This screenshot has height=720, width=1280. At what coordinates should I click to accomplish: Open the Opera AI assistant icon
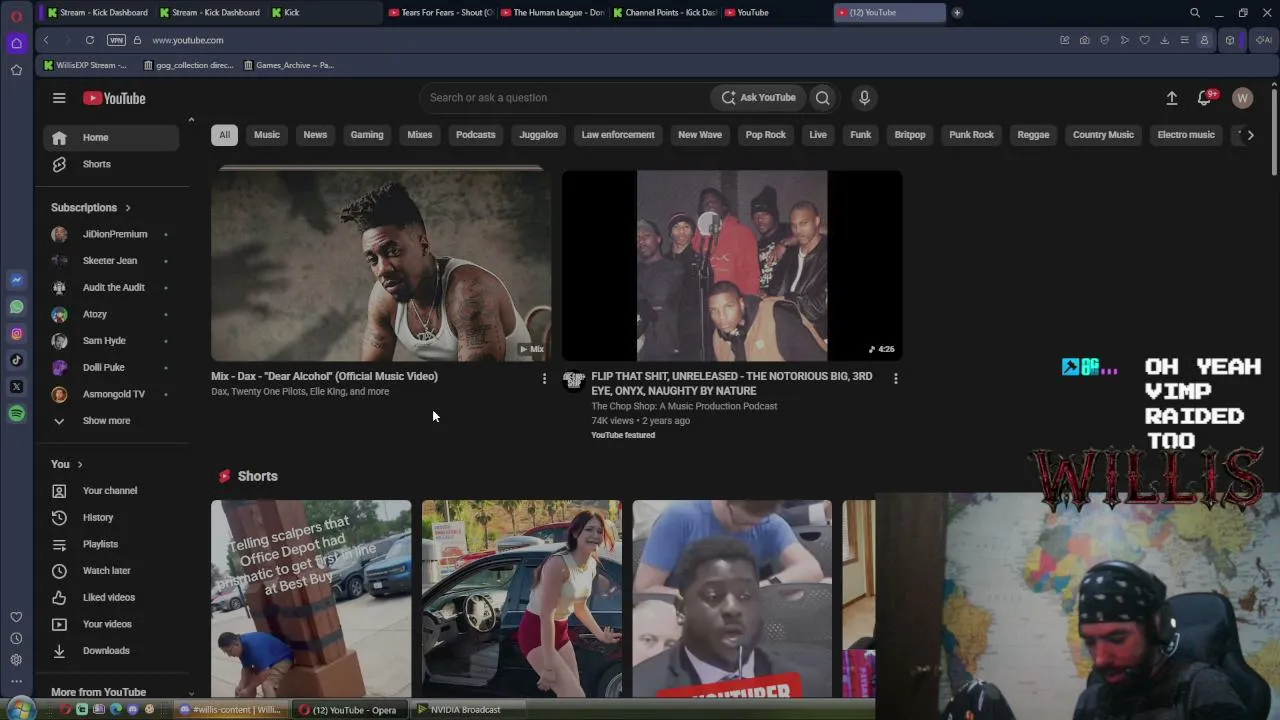(x=1263, y=40)
